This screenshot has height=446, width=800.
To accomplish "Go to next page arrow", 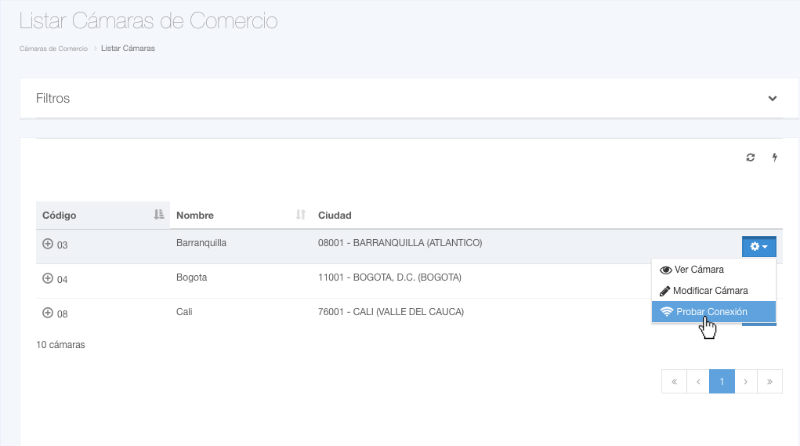I will pos(746,382).
